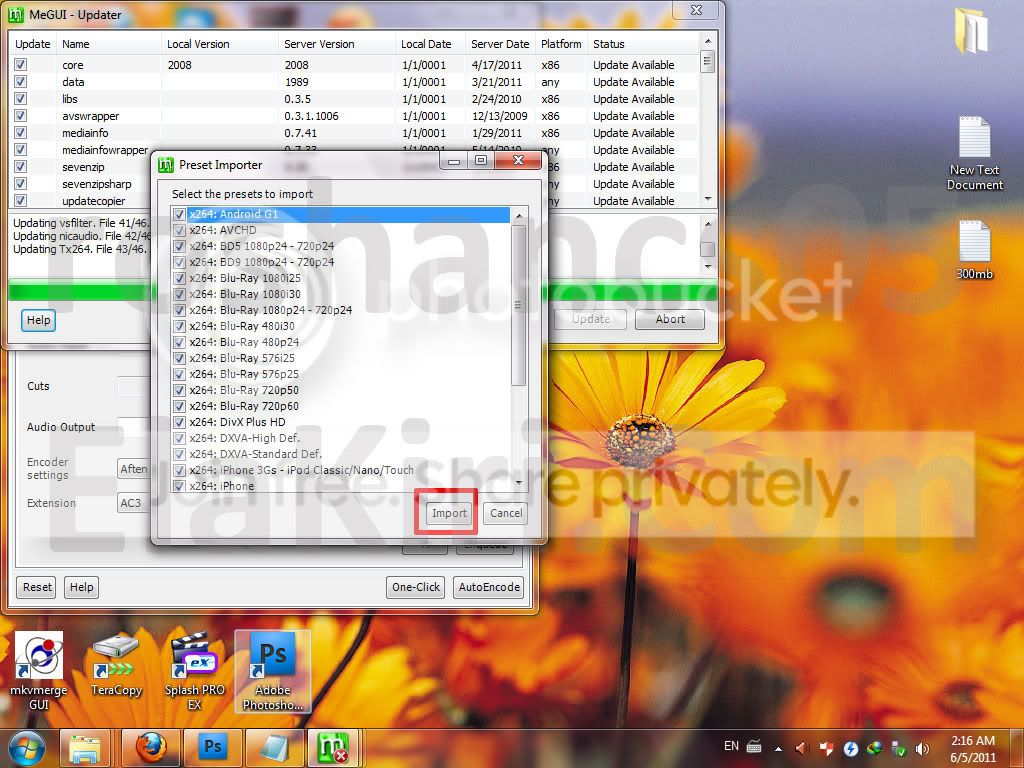Viewport: 1024px width, 768px height.
Task: Click the Reset button in MeGUI main window
Action: point(37,587)
